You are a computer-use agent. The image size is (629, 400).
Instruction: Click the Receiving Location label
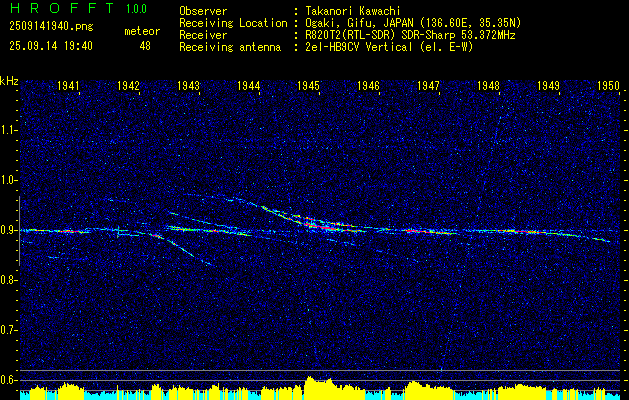click(x=233, y=23)
